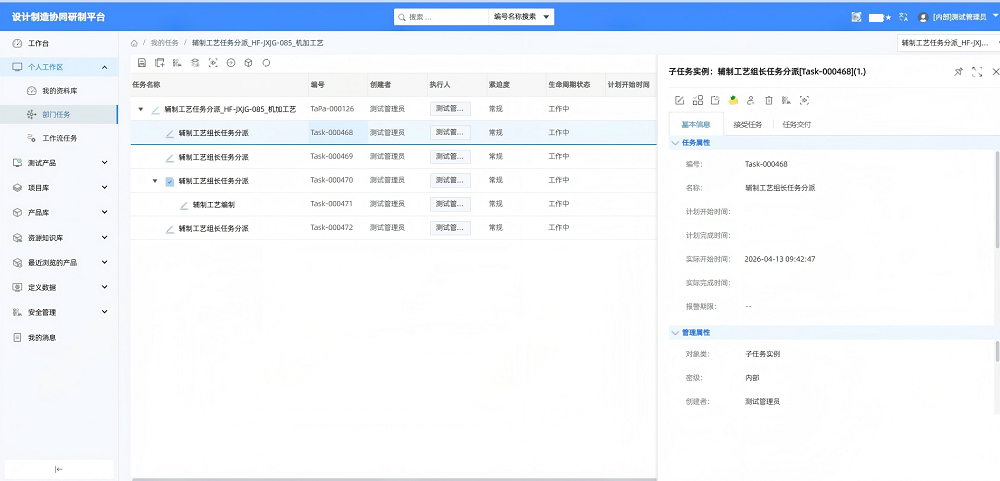Click the home icon in the breadcrumb
Viewport: 1000px width, 481px height.
134,43
